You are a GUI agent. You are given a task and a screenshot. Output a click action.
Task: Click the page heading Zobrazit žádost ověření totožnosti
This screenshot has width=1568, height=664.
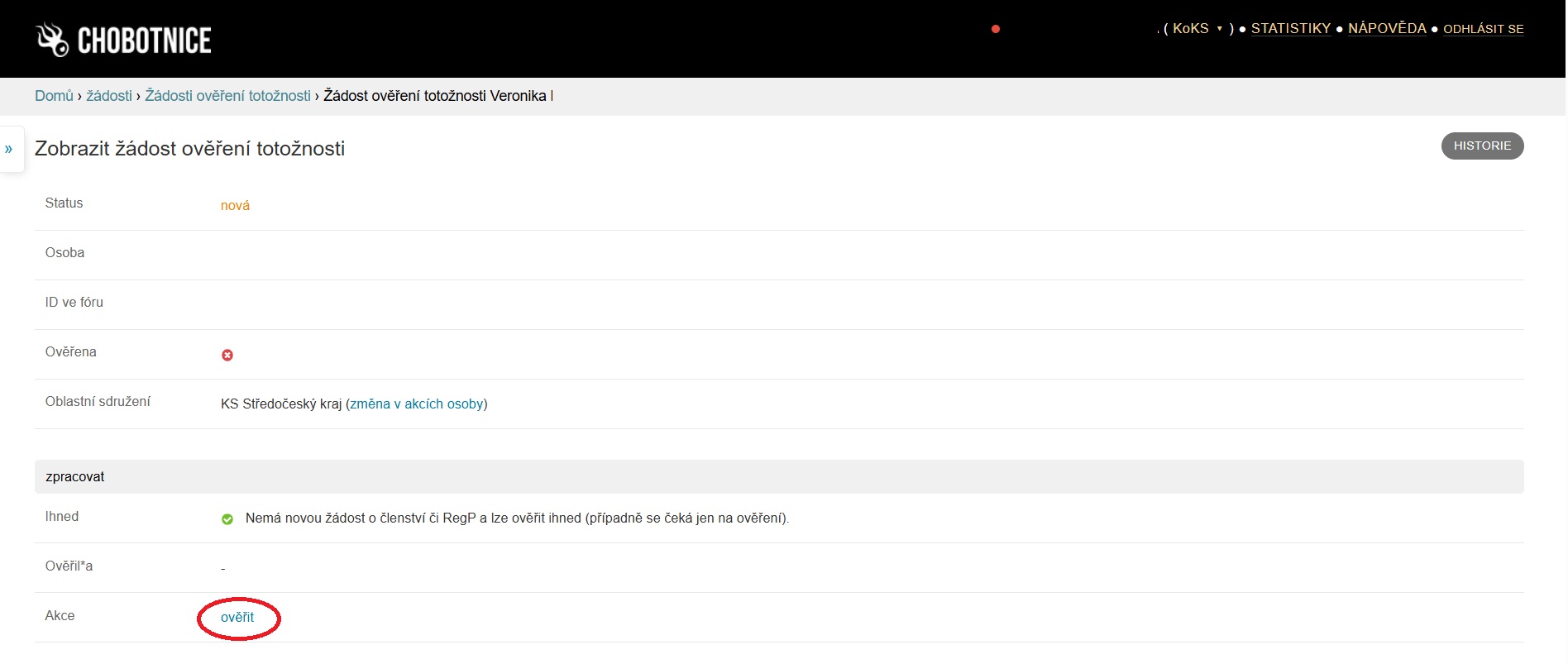click(189, 149)
